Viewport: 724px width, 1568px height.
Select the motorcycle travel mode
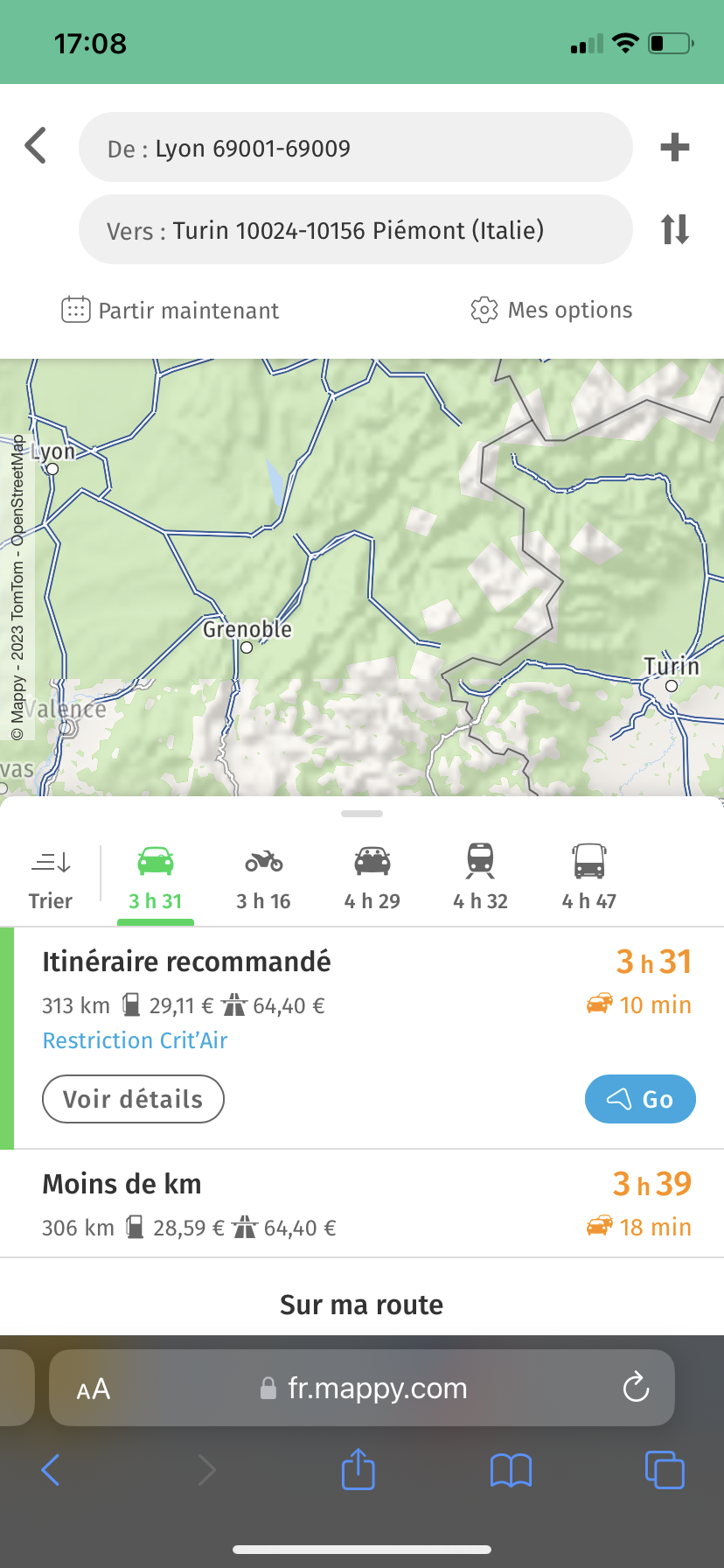(263, 876)
